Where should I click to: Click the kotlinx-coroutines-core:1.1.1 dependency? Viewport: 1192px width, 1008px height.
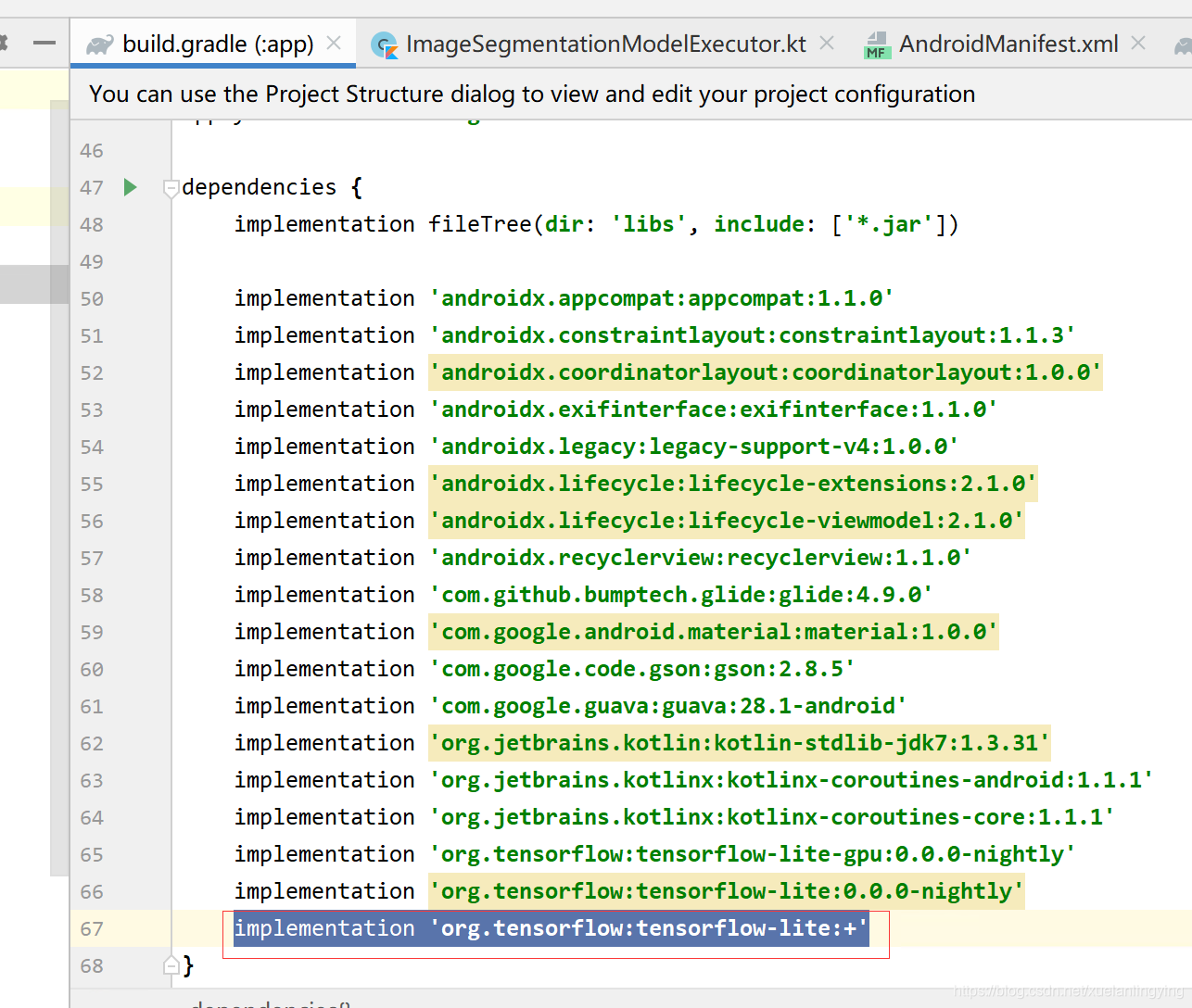pyautogui.click(x=771, y=817)
